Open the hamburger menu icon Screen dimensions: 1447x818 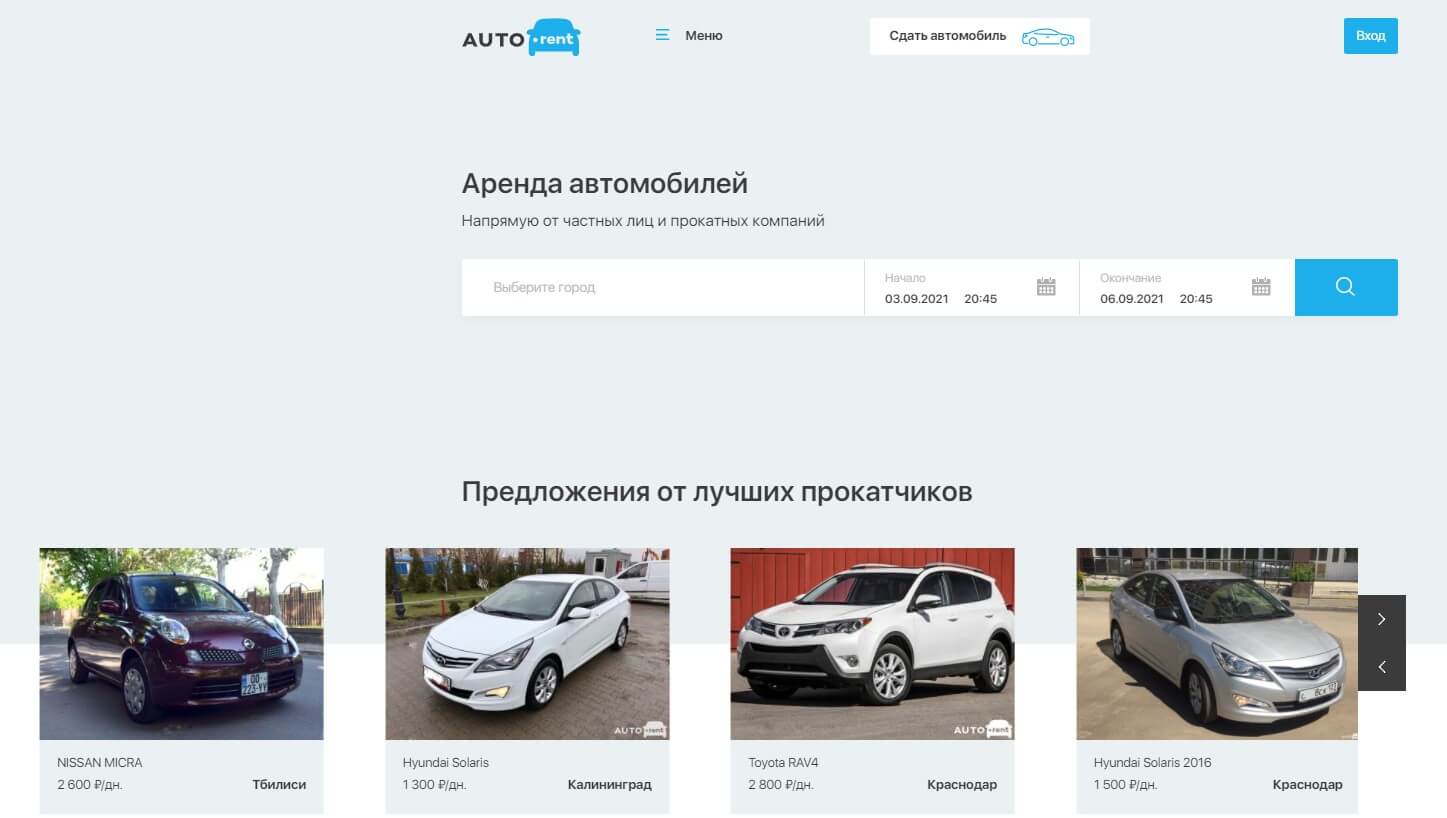point(662,35)
